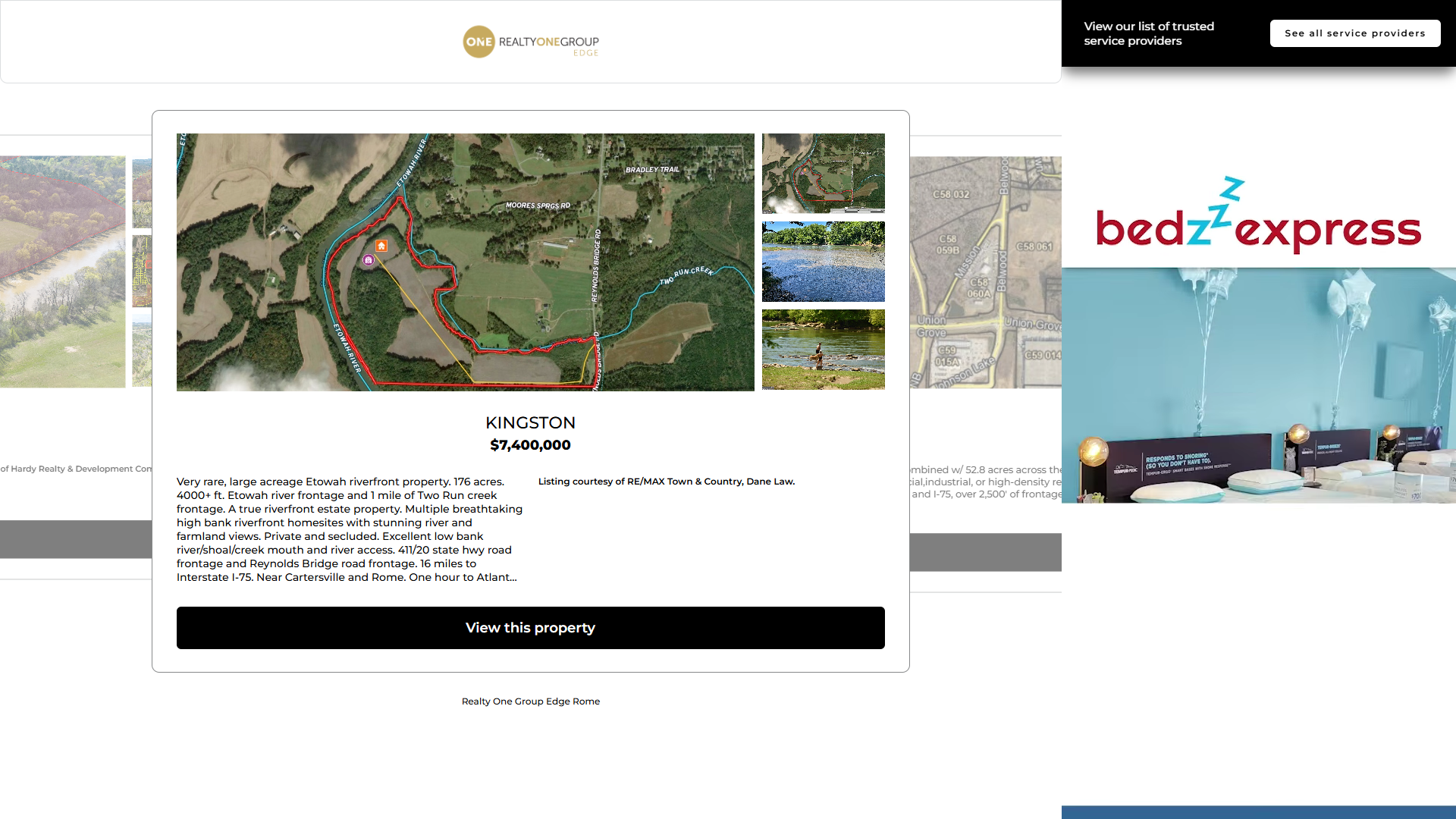Screen dimensions: 1456x819
Task: Click See all service providers button
Action: coord(1354,33)
